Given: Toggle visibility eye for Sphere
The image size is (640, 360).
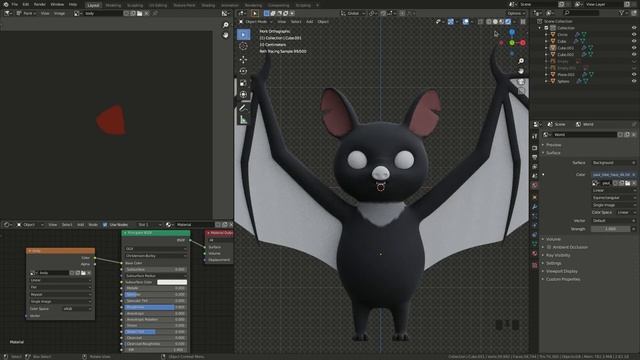Looking at the screenshot, I should pyautogui.click(x=634, y=81).
